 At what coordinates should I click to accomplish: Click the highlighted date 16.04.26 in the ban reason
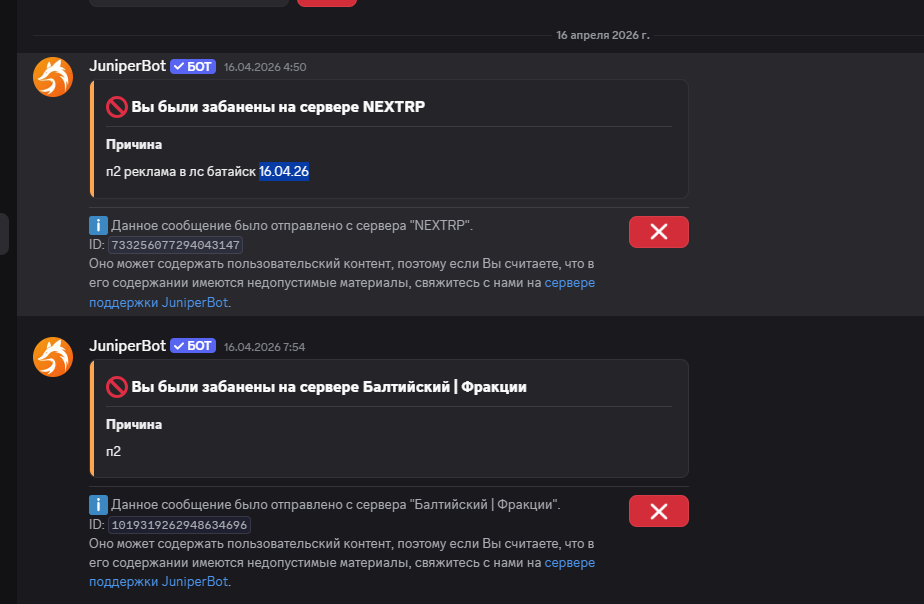(284, 171)
